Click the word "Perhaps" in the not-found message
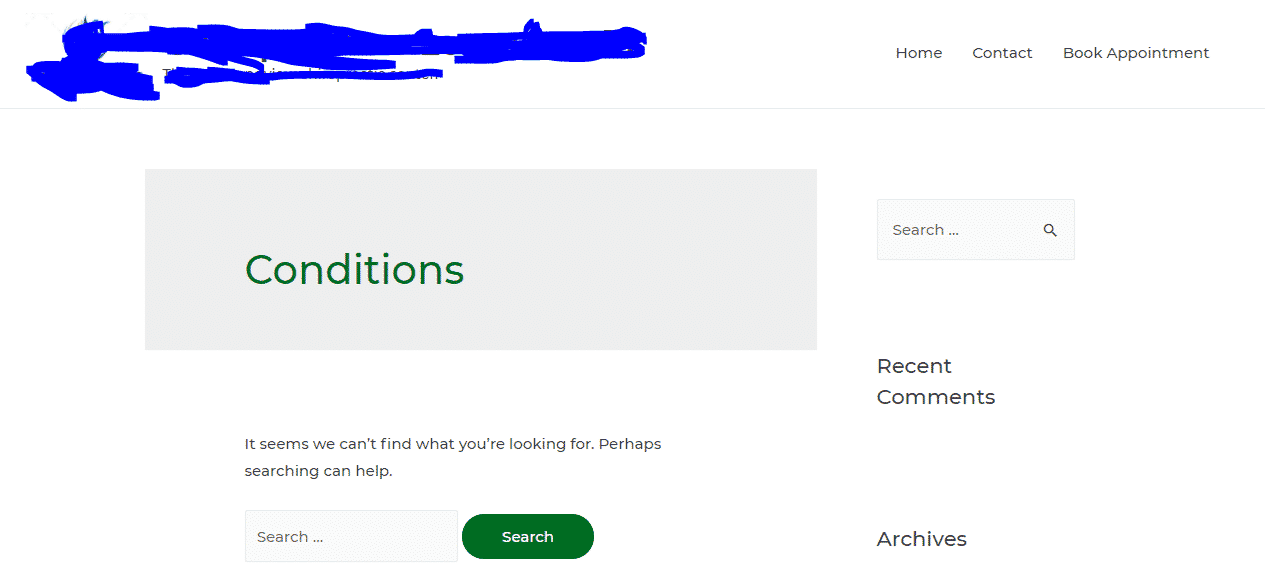 pos(630,444)
